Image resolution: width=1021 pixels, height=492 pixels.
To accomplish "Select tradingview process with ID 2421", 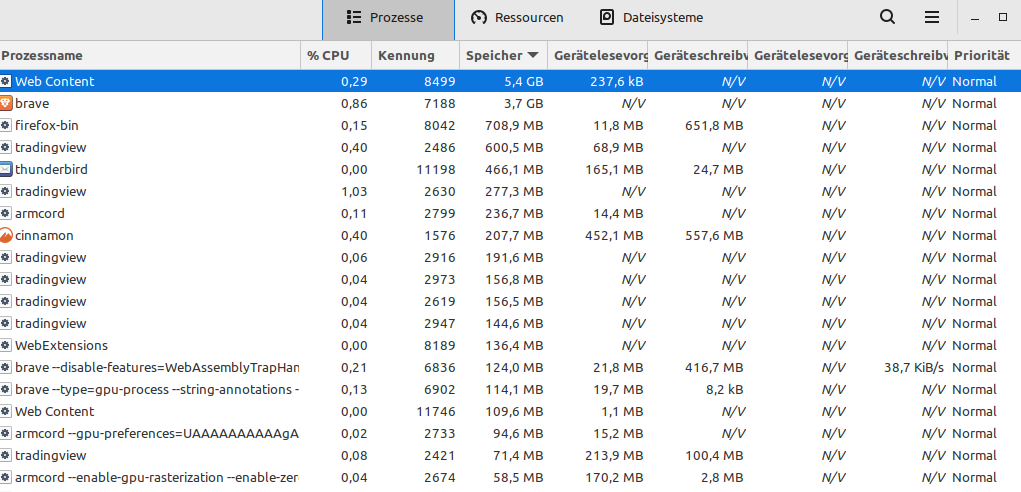I will point(510,456).
